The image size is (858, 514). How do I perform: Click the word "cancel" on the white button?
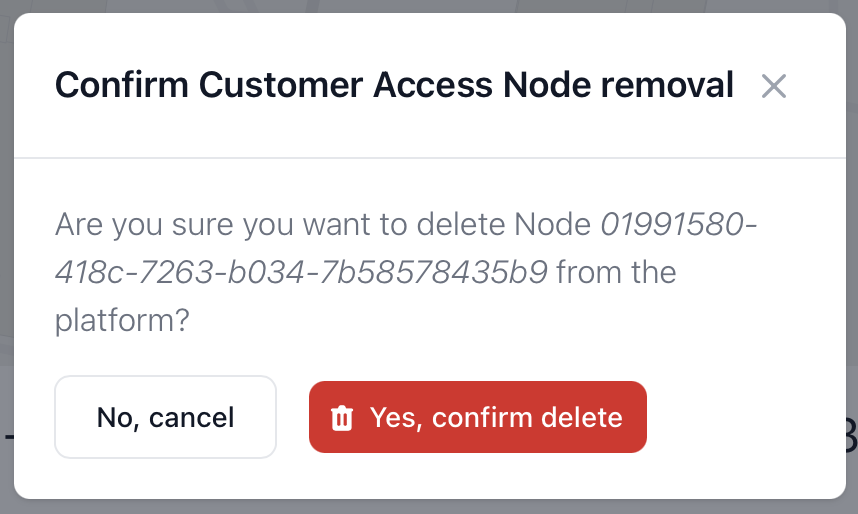click(x=192, y=417)
